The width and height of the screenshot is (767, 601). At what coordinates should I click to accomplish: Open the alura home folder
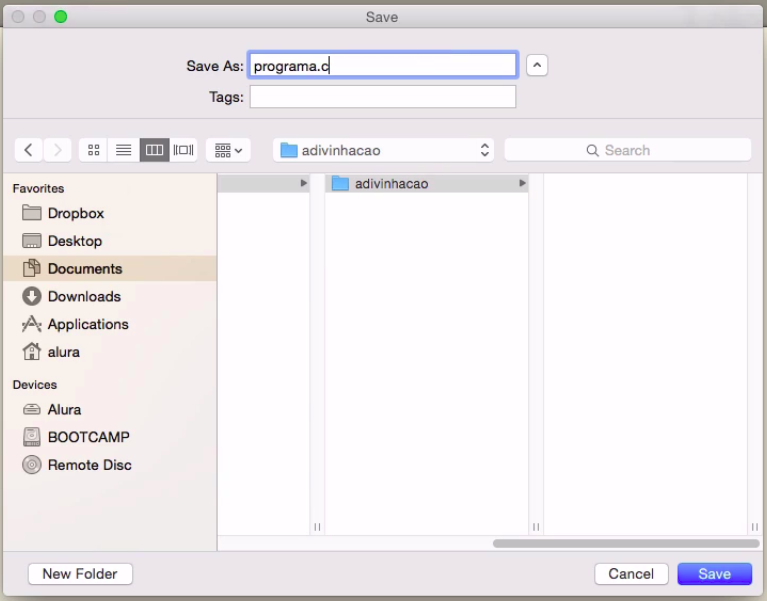point(63,352)
